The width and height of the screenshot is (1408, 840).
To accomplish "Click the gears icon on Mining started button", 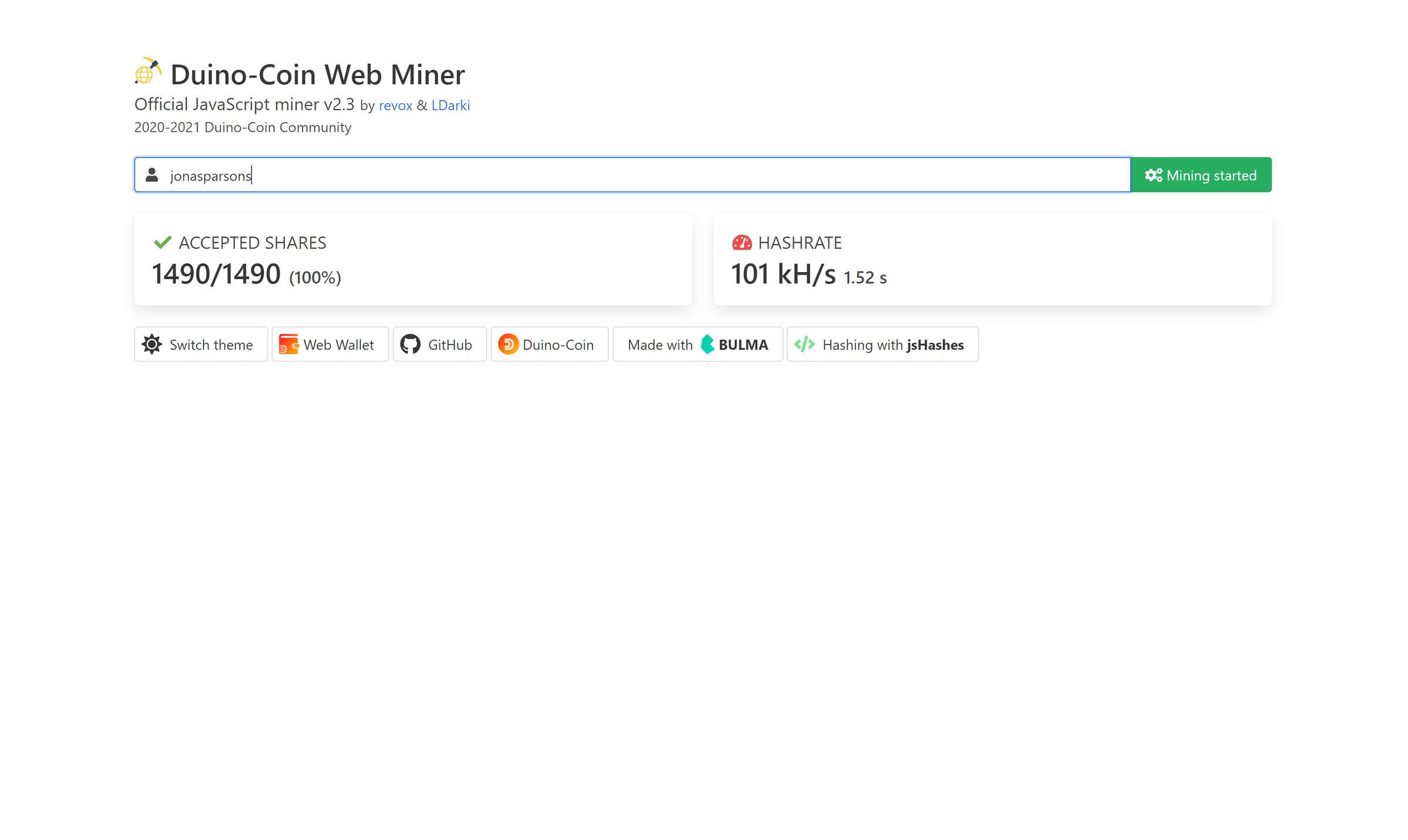I will tap(1153, 174).
